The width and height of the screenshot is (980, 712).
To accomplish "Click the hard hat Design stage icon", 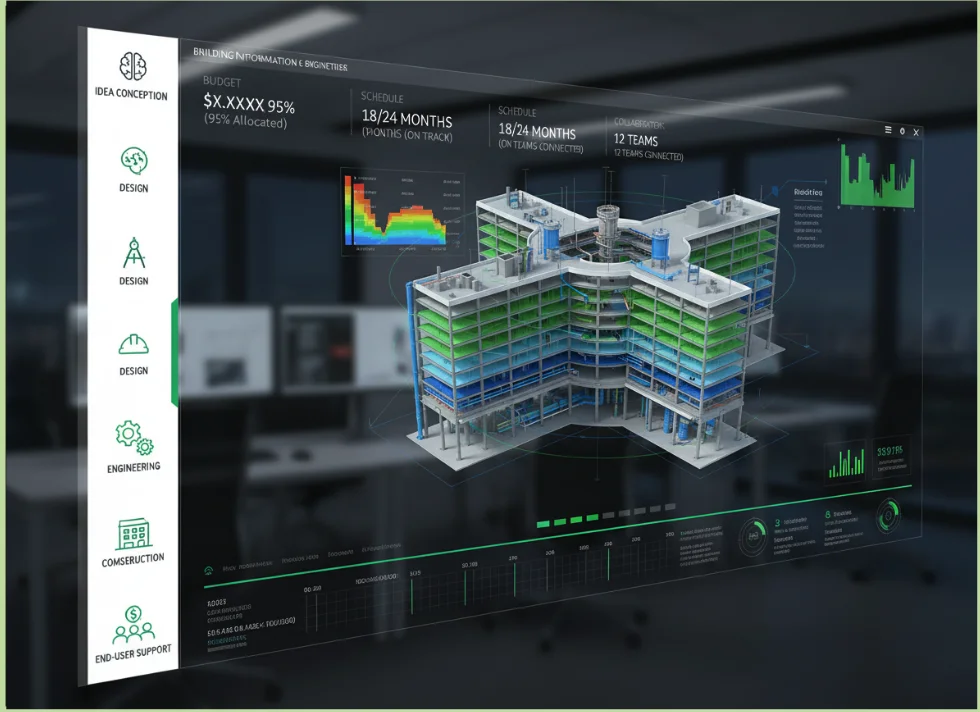I will 133,343.
